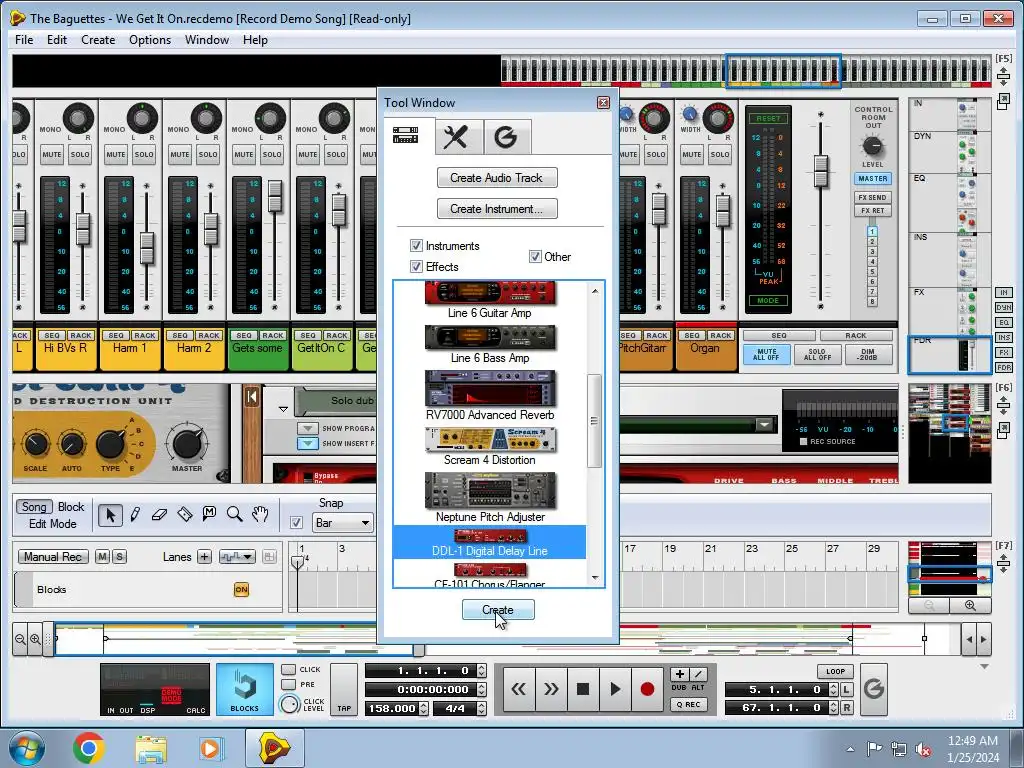Image resolution: width=1024 pixels, height=768 pixels.
Task: Select the Mute tool
Action: click(x=209, y=515)
